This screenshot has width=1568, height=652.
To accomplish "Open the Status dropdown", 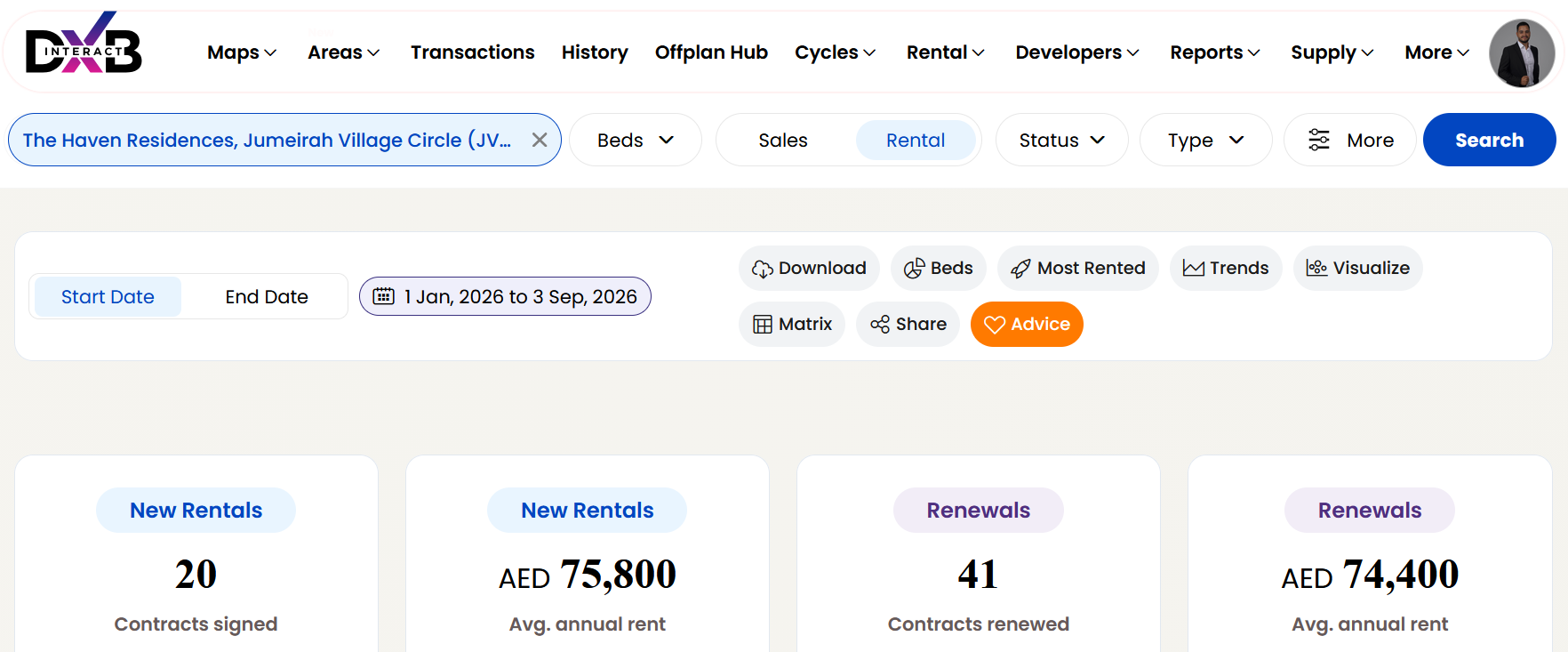I will tap(1061, 141).
